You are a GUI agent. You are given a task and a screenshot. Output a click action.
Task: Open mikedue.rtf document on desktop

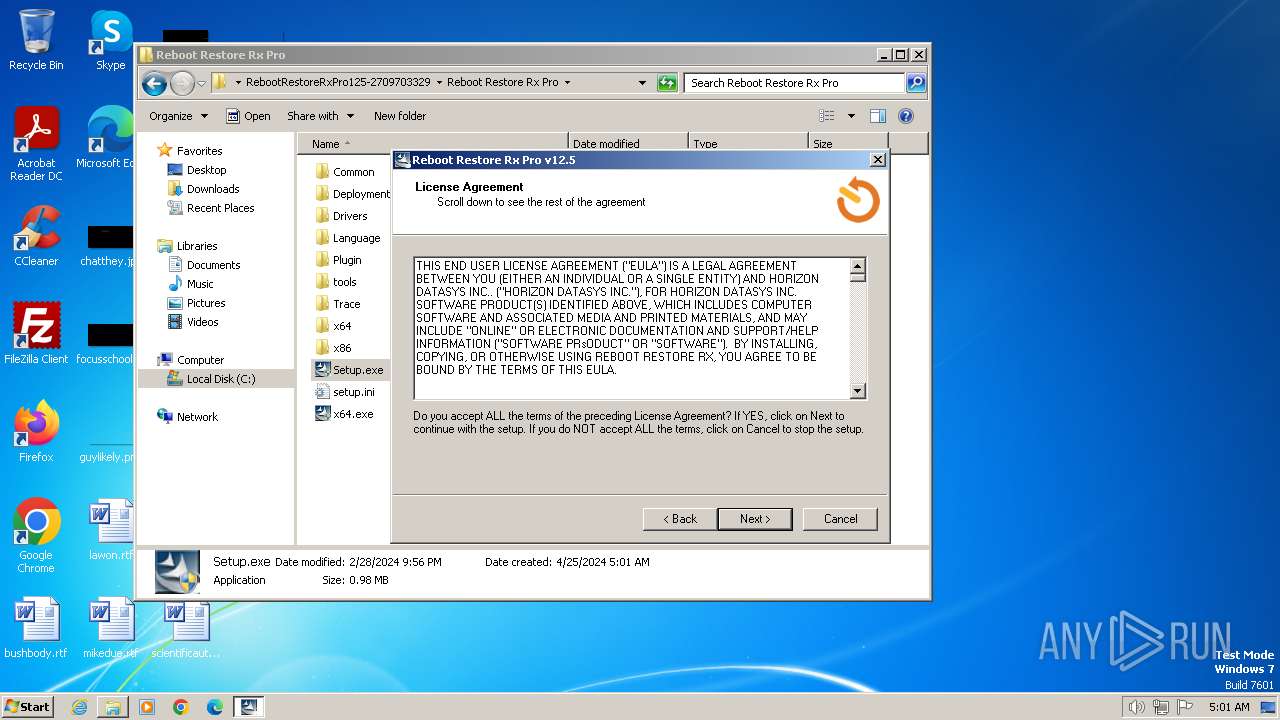(x=110, y=628)
